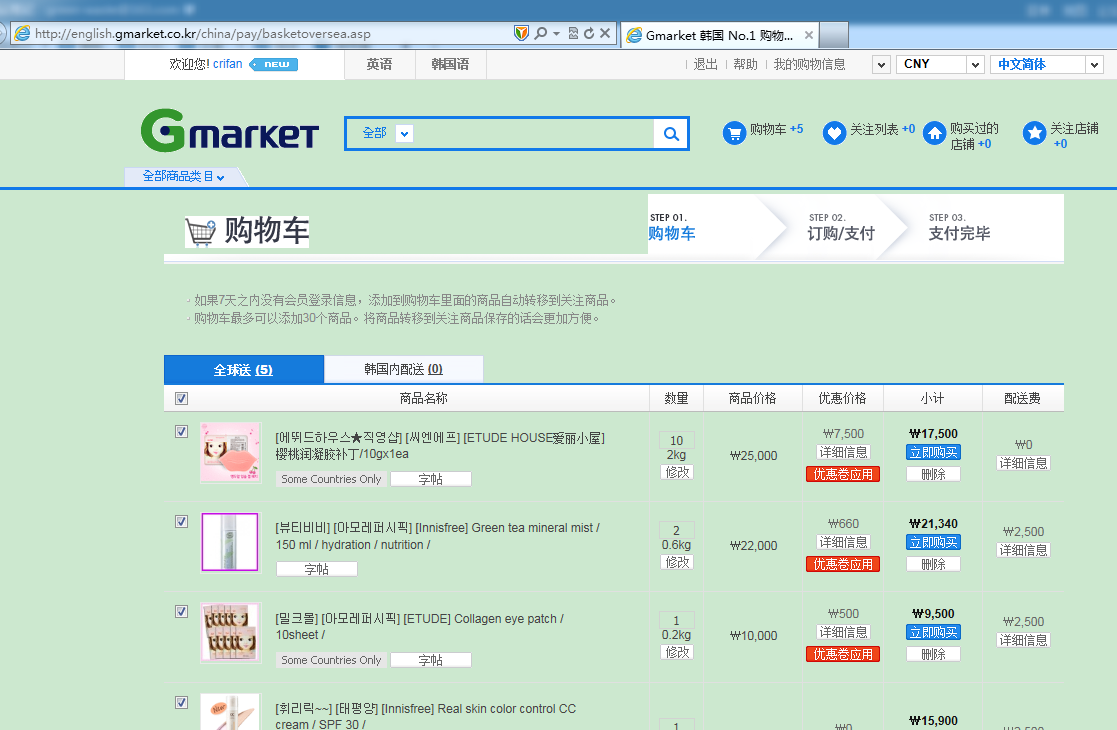
Task: Click the search magnifier button
Action: 670,133
